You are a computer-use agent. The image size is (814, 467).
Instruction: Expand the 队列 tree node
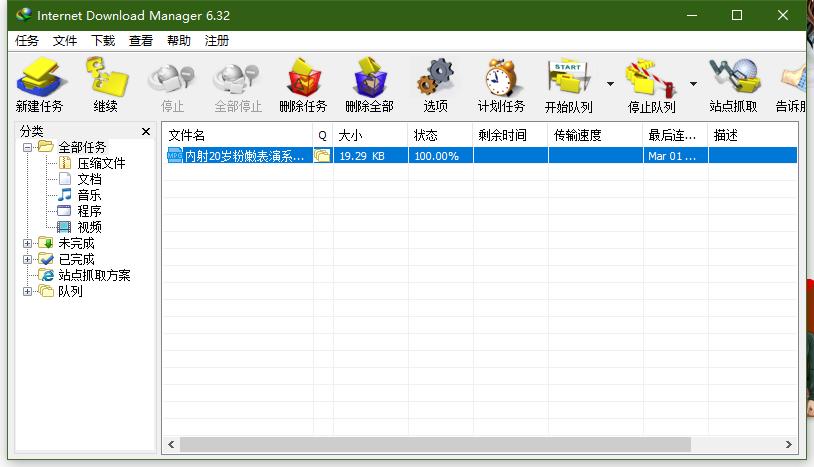(28, 292)
